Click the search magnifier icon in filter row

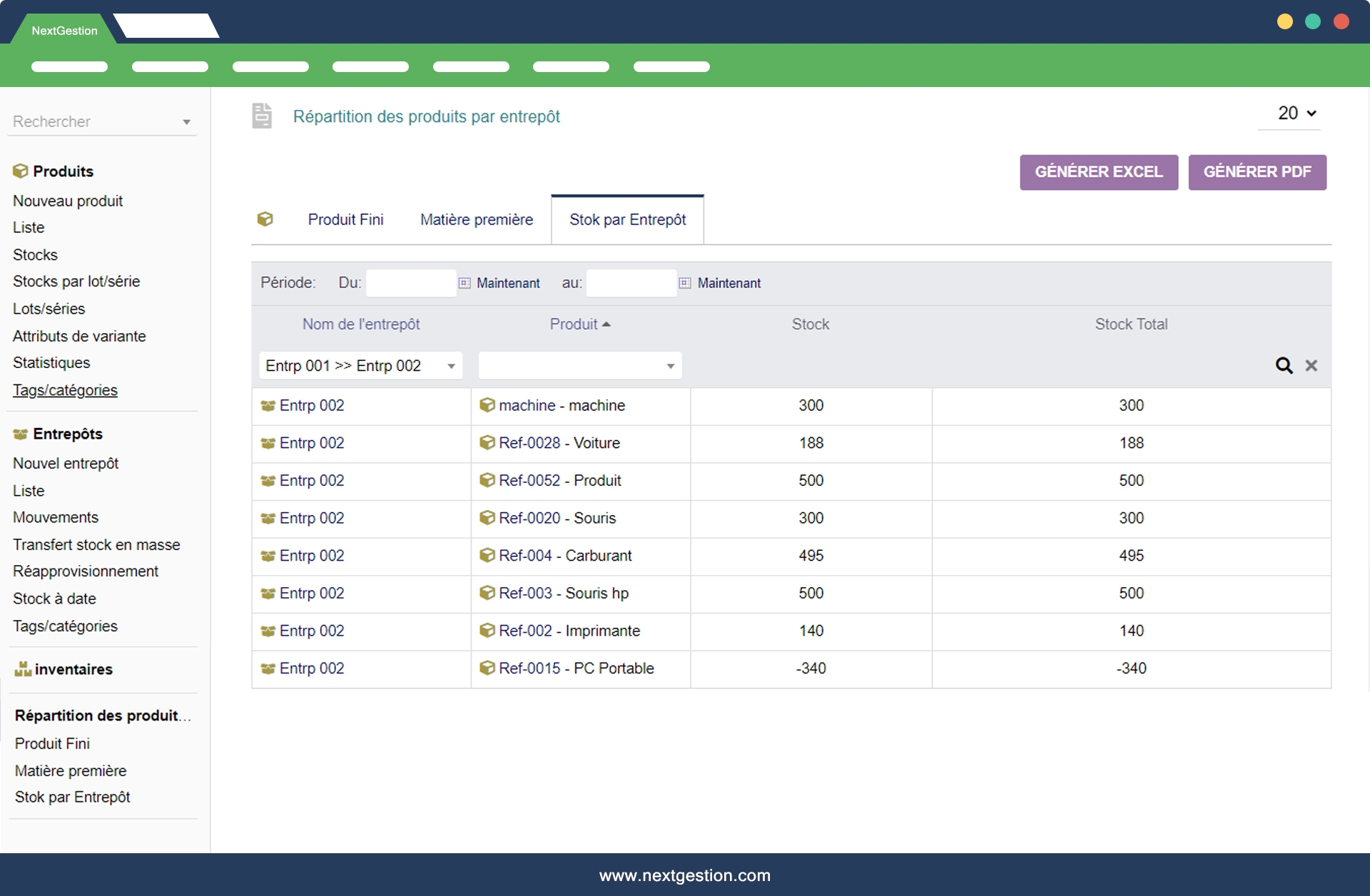tap(1284, 365)
